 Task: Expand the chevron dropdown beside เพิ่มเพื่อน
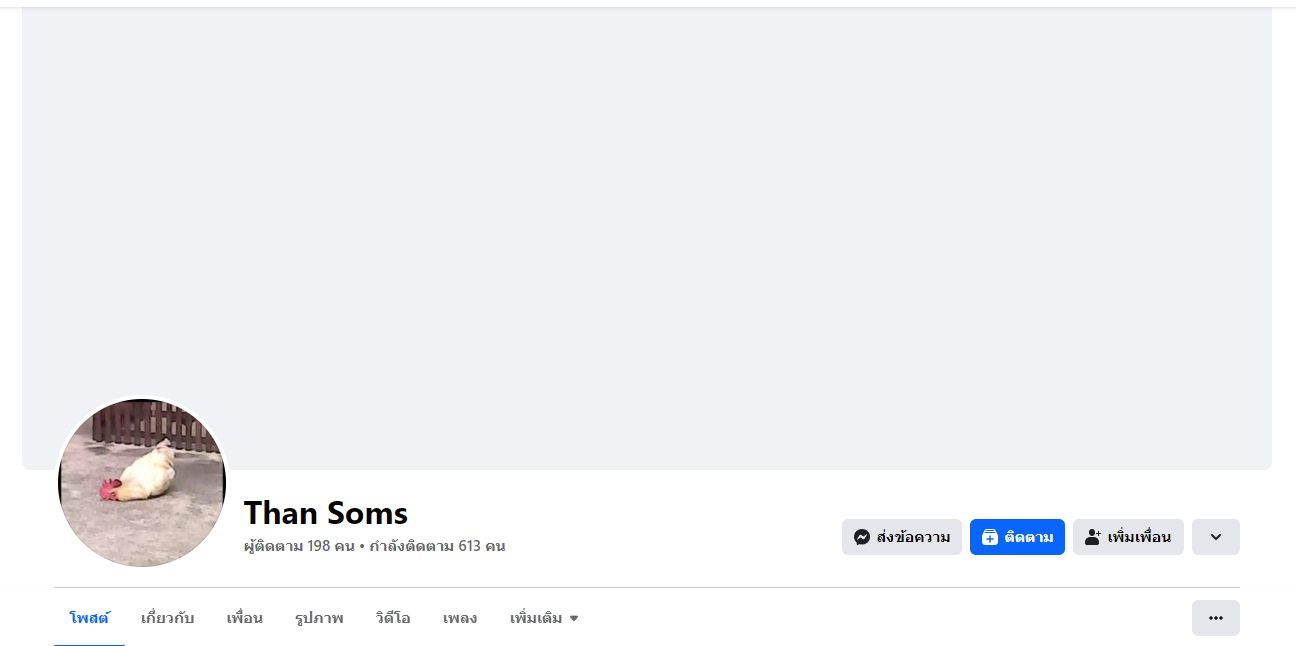[x=1215, y=537]
